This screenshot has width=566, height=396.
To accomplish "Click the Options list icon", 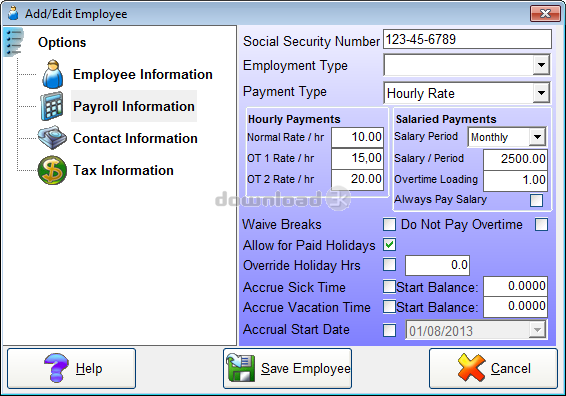I will (13, 42).
